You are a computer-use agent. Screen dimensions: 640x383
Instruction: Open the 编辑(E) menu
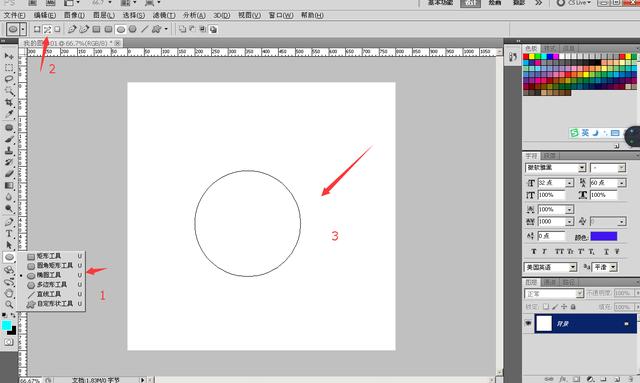point(44,16)
